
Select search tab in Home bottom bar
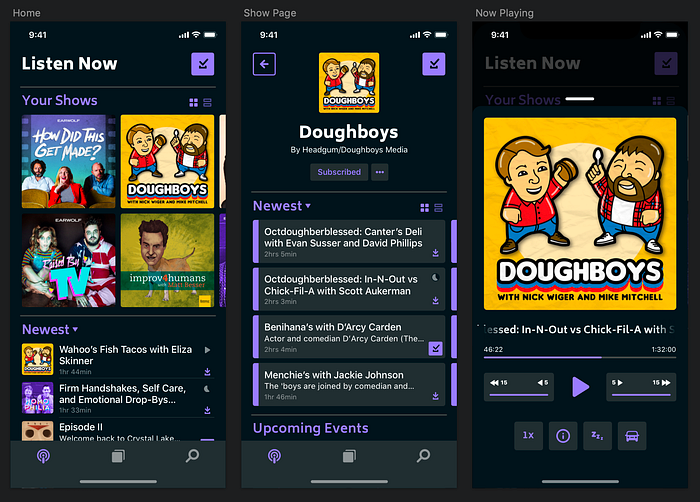click(192, 456)
